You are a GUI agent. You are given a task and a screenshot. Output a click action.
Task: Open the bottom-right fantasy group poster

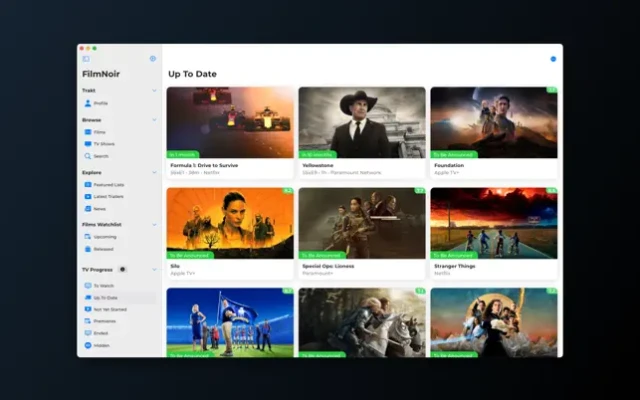pyautogui.click(x=493, y=322)
